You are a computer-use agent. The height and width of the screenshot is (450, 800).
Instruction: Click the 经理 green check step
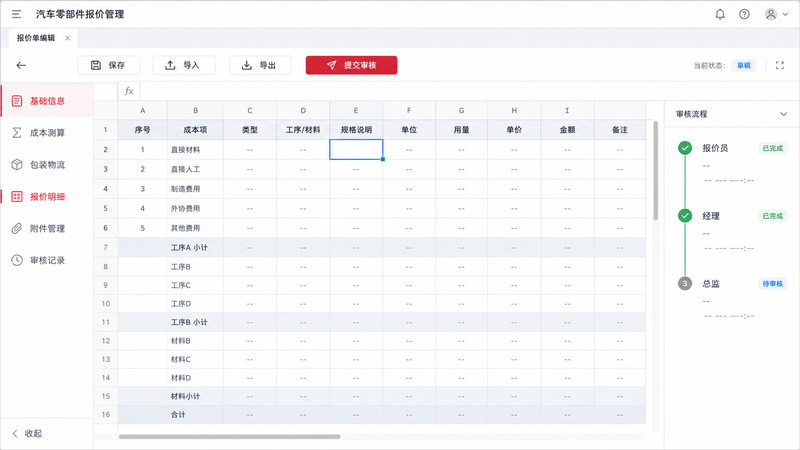click(x=685, y=216)
